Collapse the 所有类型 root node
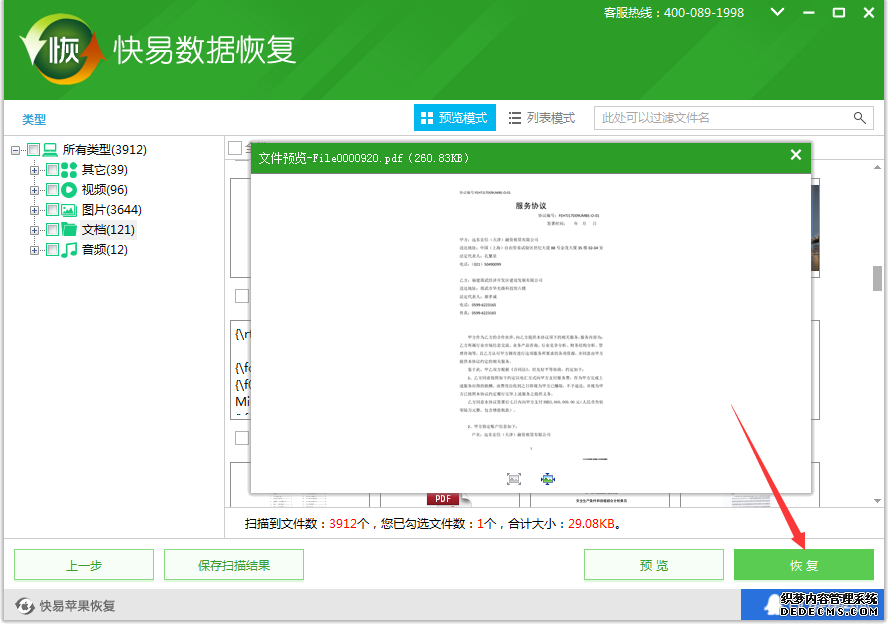This screenshot has width=889, height=626. 16,150
